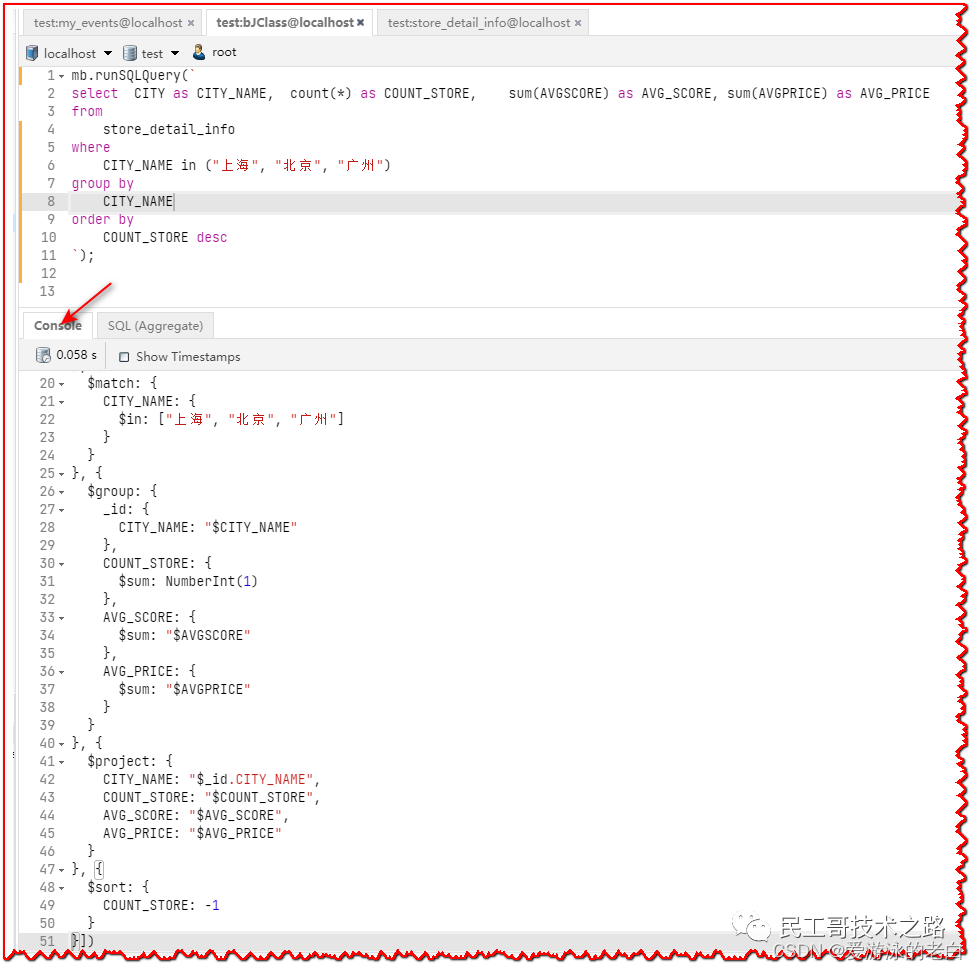Open the test database dropdown
Viewport: 977px width, 970px height.
pos(175,53)
